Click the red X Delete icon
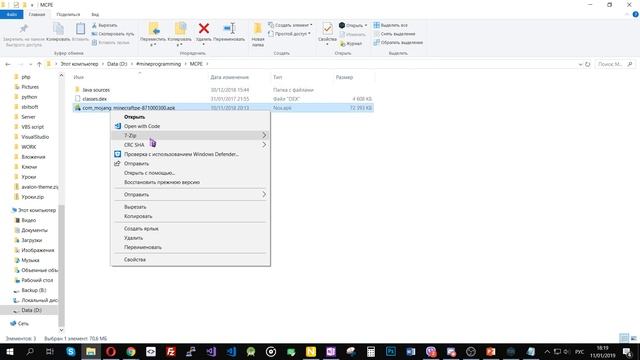The width and height of the screenshot is (640, 360). [x=204, y=29]
